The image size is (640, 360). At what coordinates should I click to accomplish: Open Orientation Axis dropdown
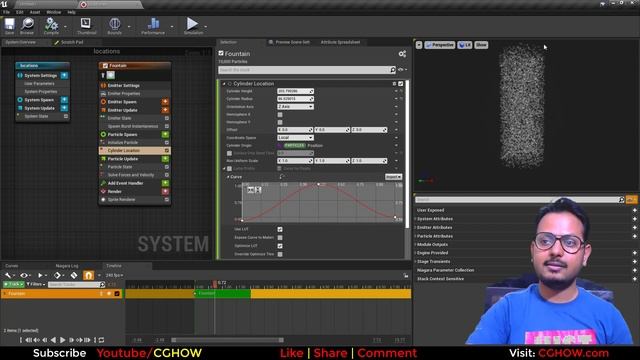[x=295, y=107]
